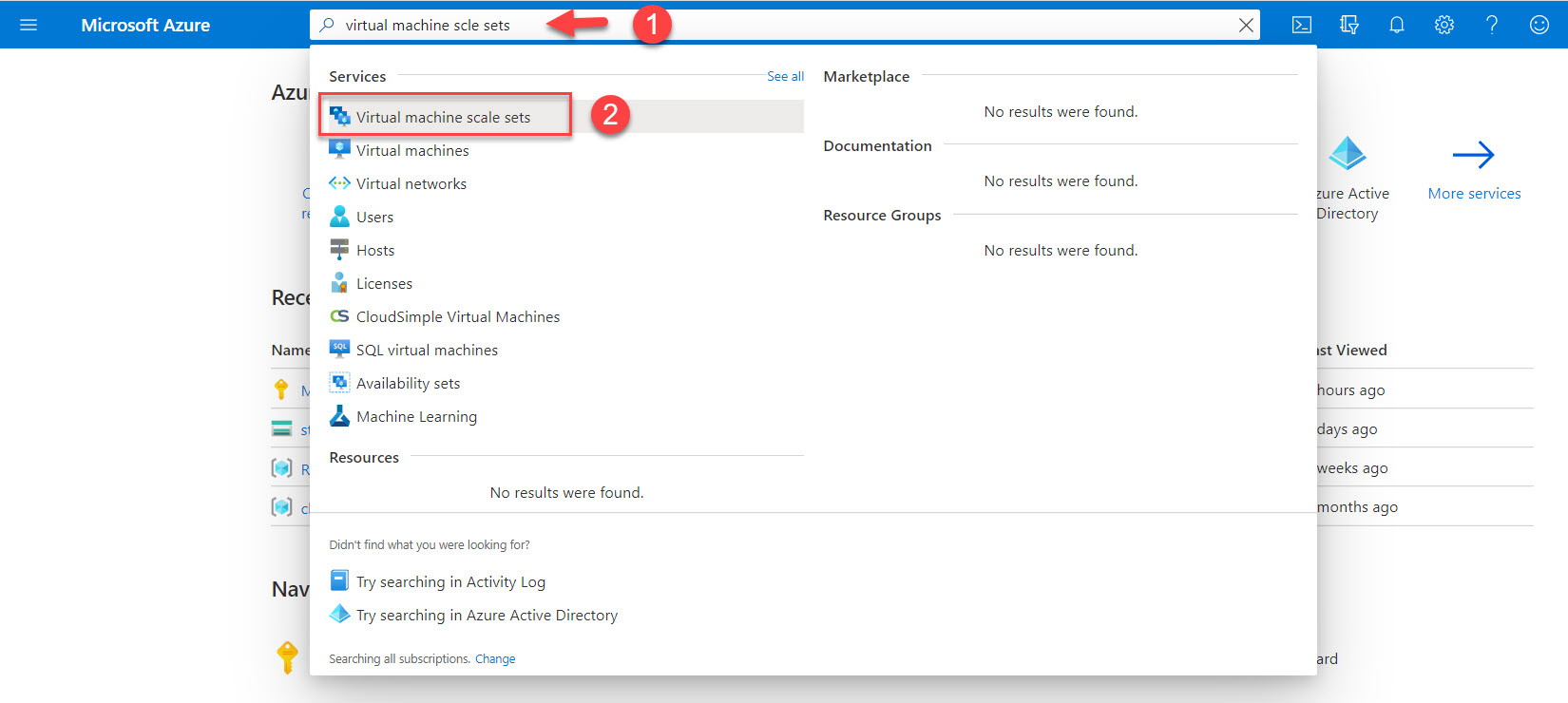Open the feedback smiley icon
Screen dimensions: 1568x703
pyautogui.click(x=1539, y=25)
